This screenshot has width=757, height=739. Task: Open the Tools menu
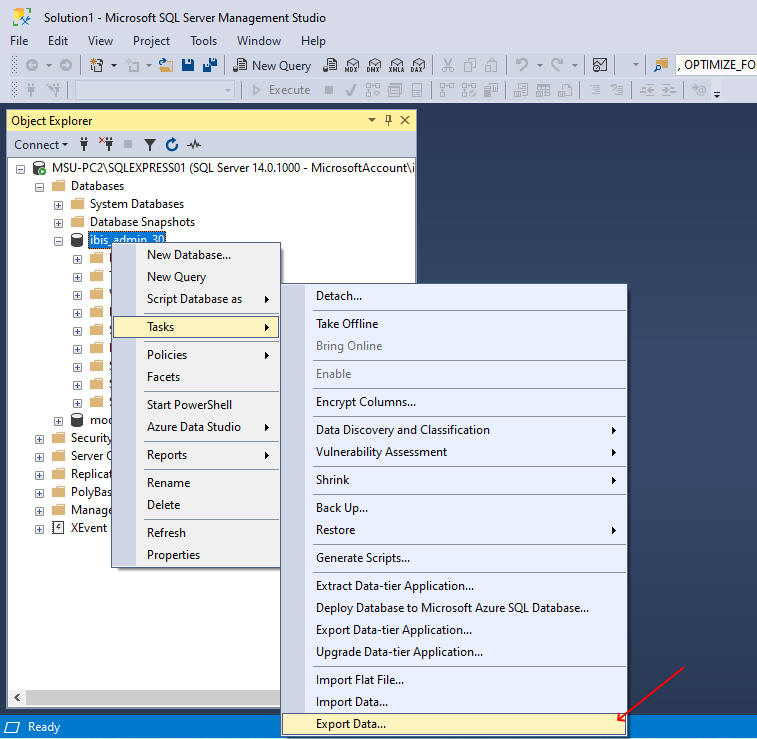click(203, 41)
